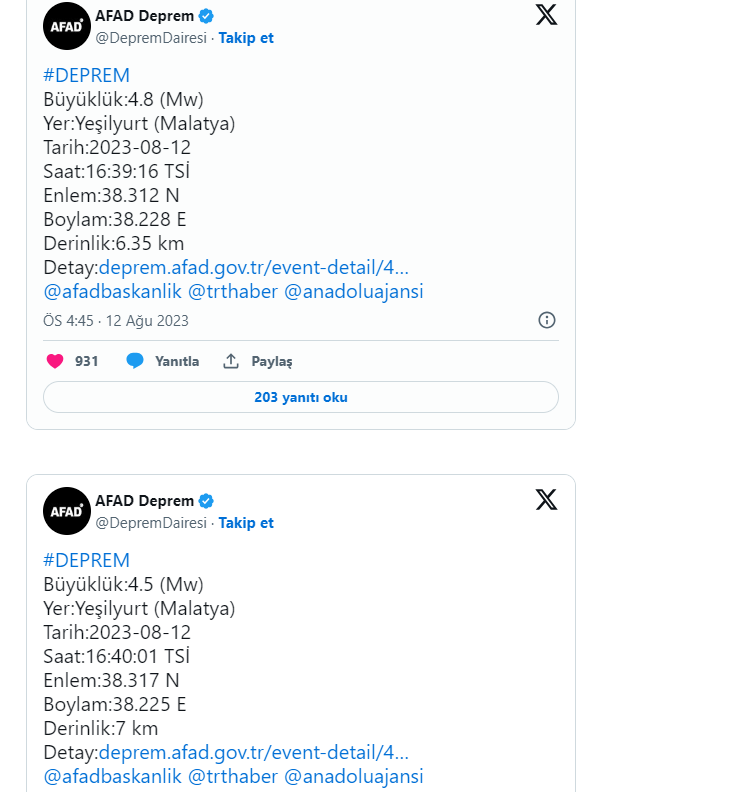733x792 pixels.
Task: Open the #DEPREM hashtag in first tweet
Action: [86, 75]
